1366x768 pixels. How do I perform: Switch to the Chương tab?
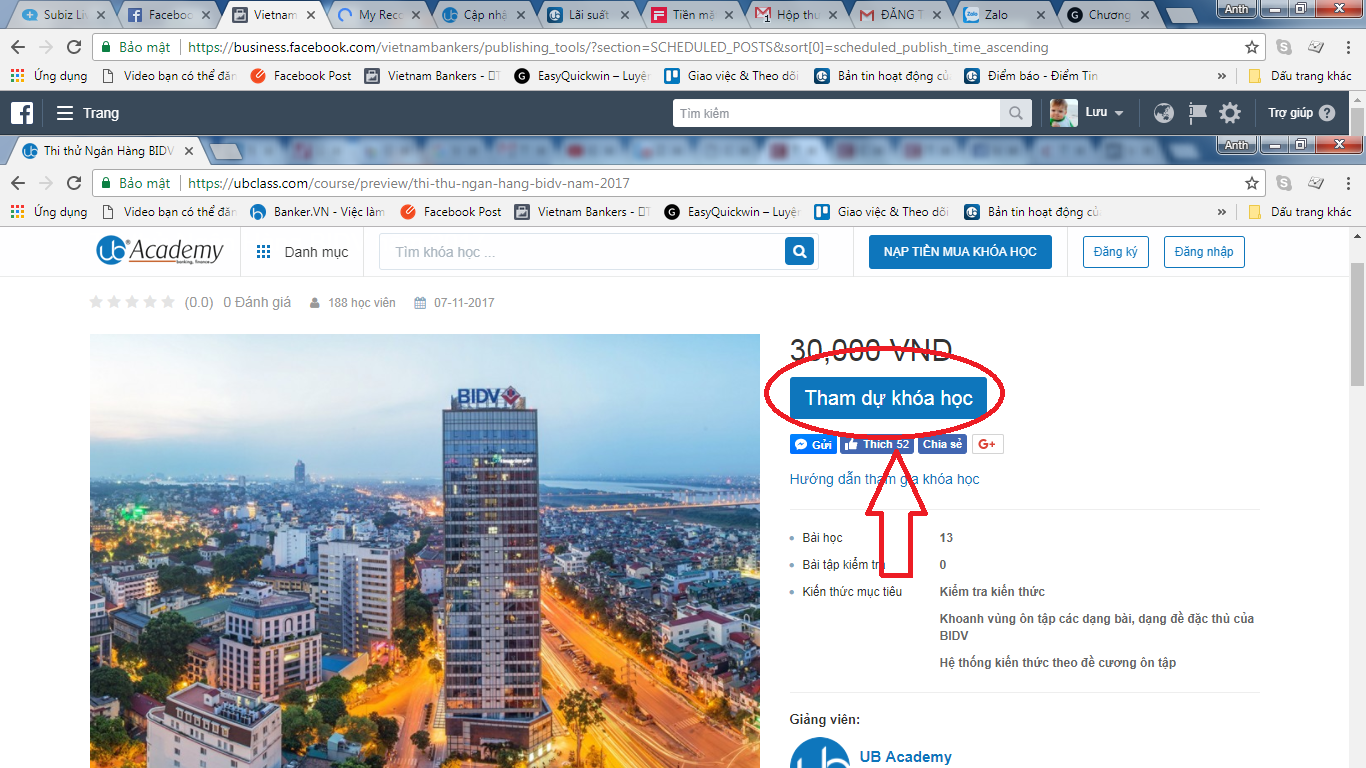point(1110,15)
